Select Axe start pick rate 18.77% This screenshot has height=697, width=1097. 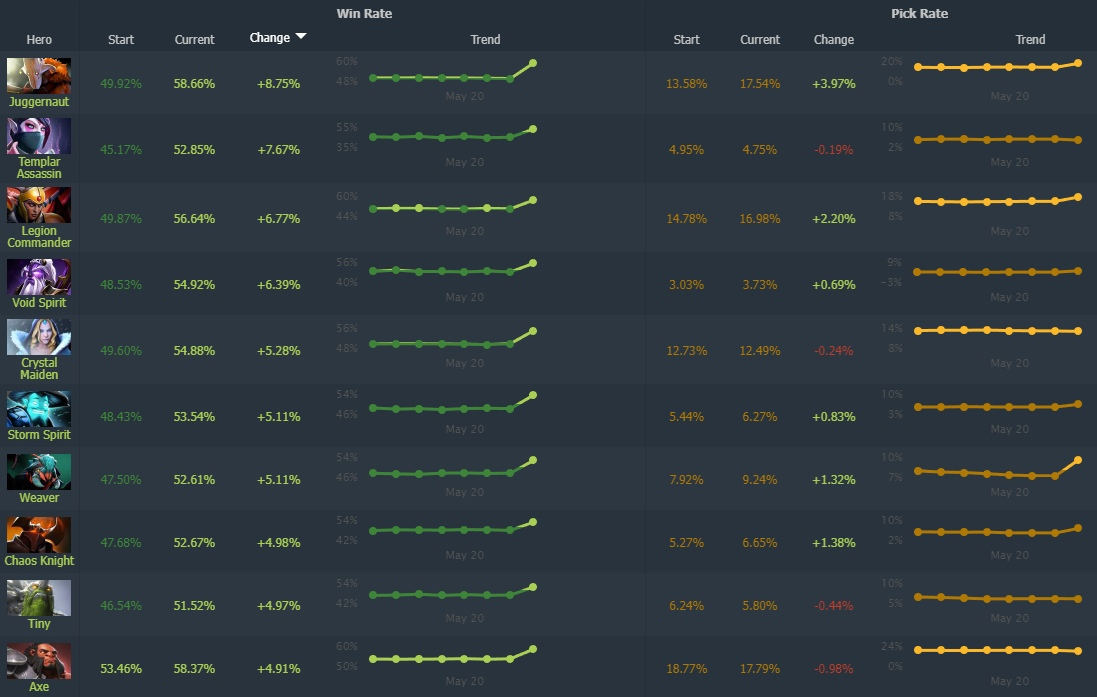pos(686,668)
